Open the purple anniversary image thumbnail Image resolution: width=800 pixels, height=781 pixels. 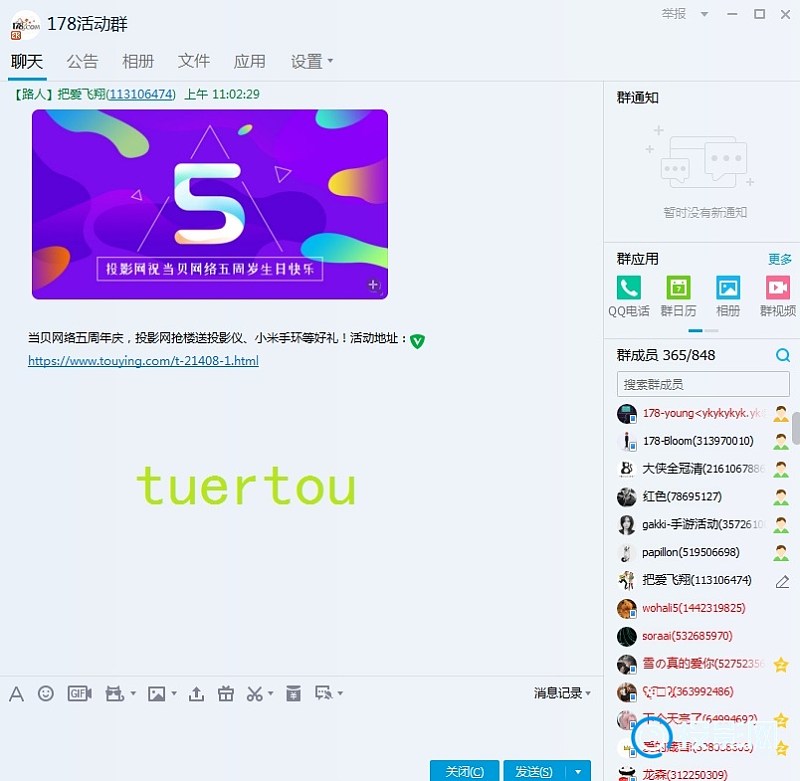210,204
